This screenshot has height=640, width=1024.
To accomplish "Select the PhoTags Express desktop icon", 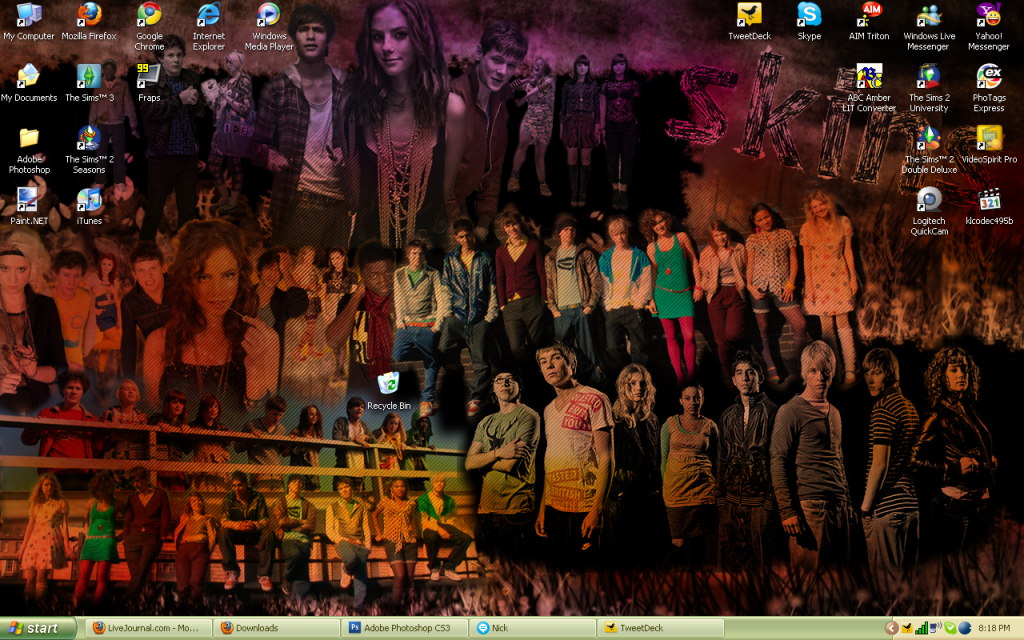I will click(989, 88).
